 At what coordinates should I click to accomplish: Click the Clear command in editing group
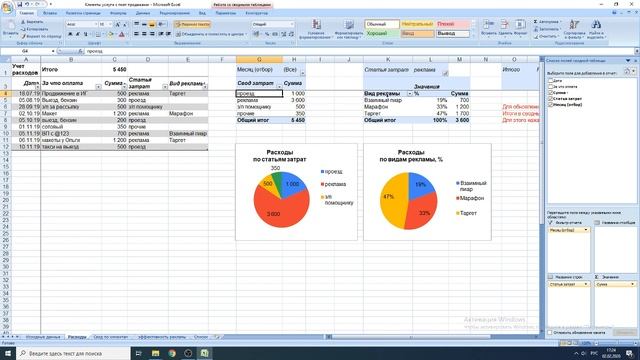coord(546,36)
